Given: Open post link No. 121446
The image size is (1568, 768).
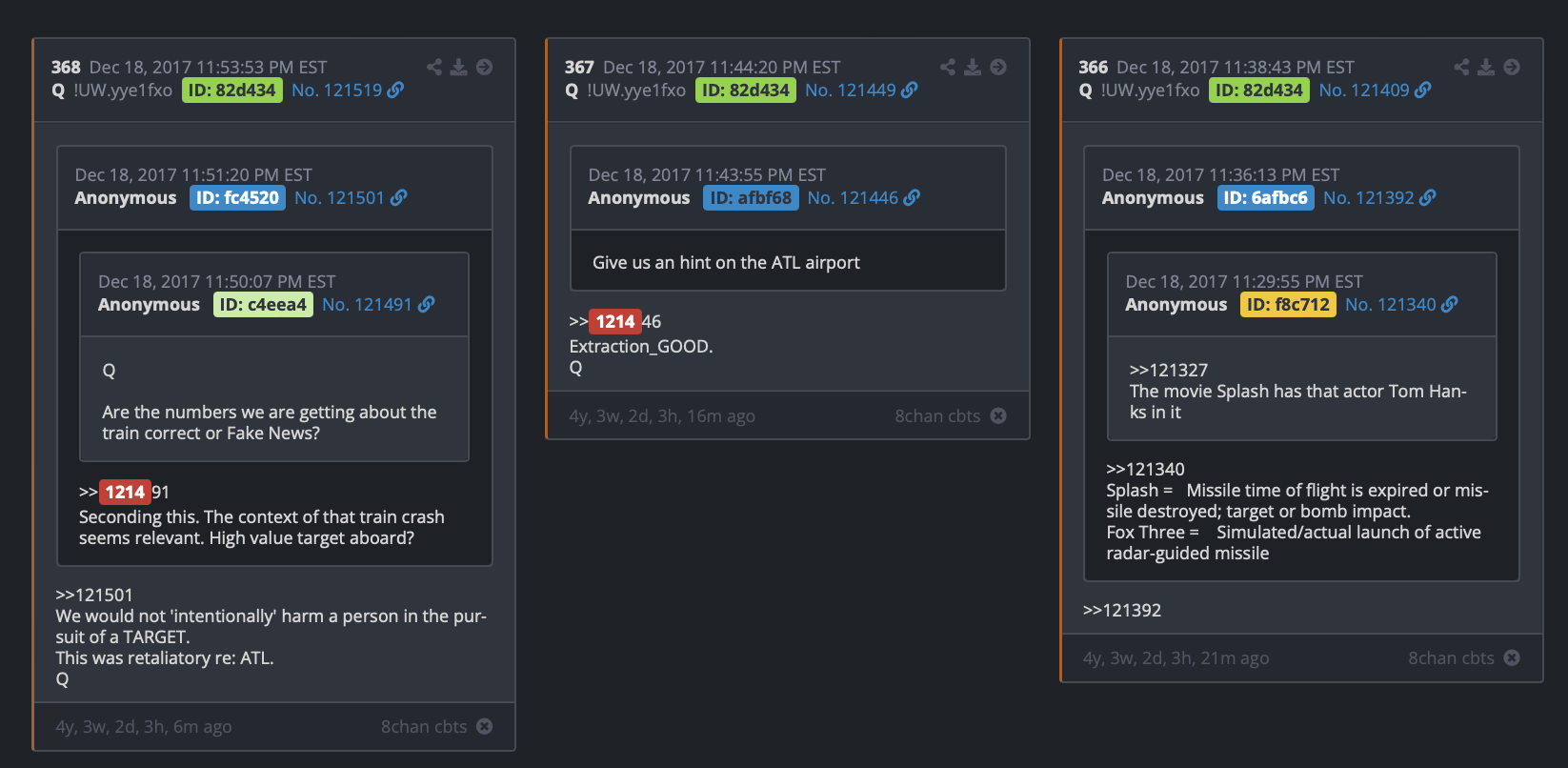Looking at the screenshot, I should click(x=853, y=197).
